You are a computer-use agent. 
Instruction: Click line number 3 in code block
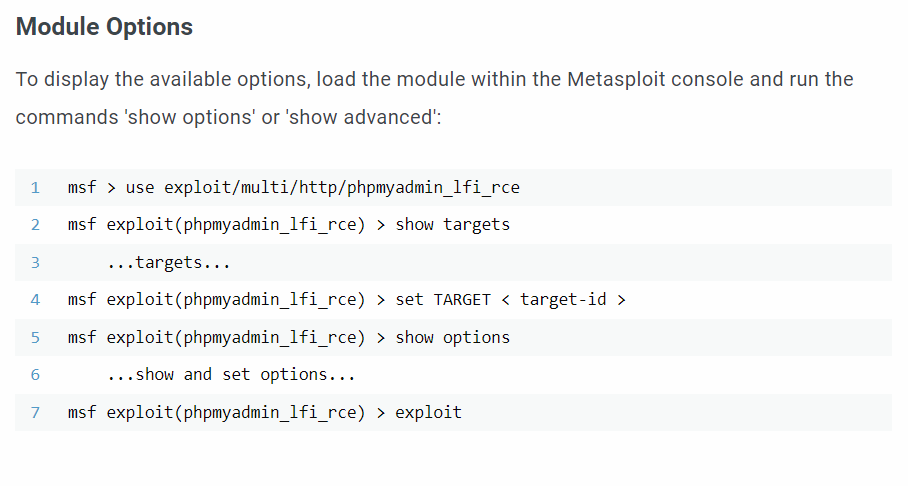(x=35, y=262)
